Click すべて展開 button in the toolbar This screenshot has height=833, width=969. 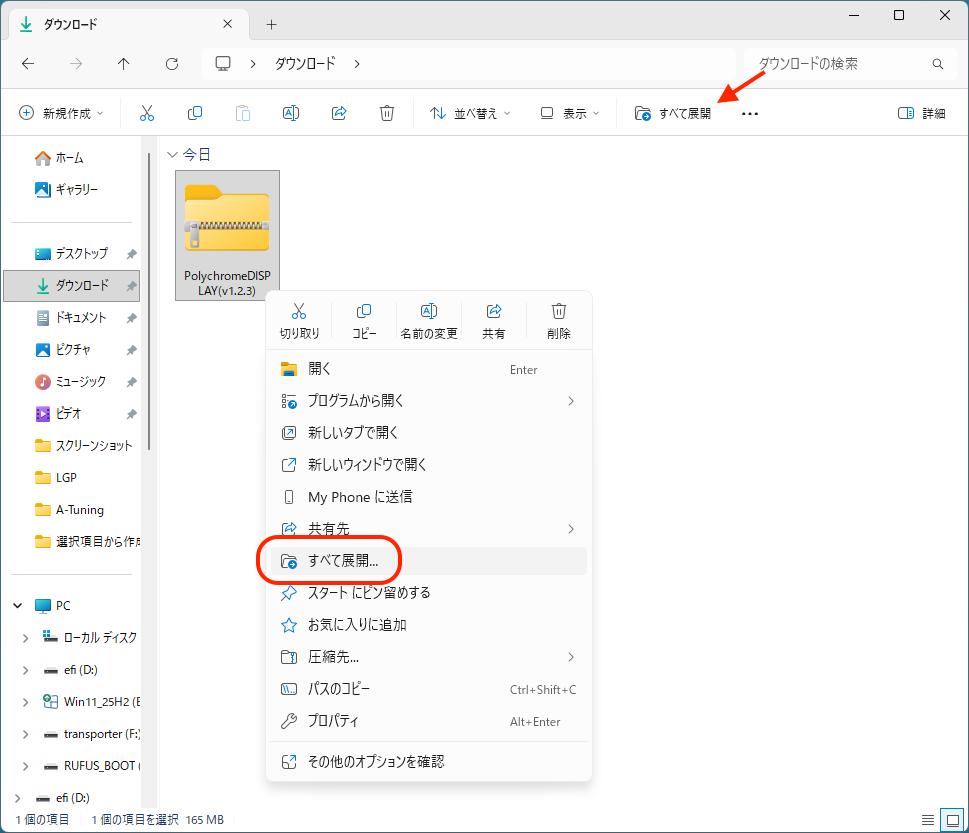[x=672, y=113]
